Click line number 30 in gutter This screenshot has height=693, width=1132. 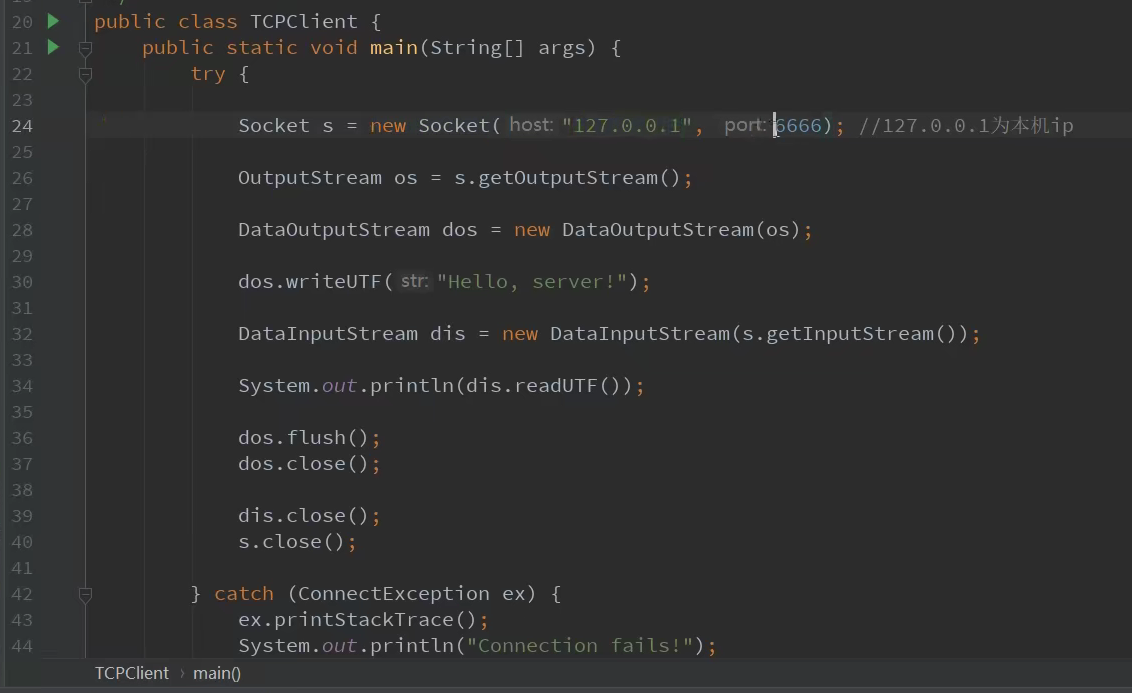22,282
